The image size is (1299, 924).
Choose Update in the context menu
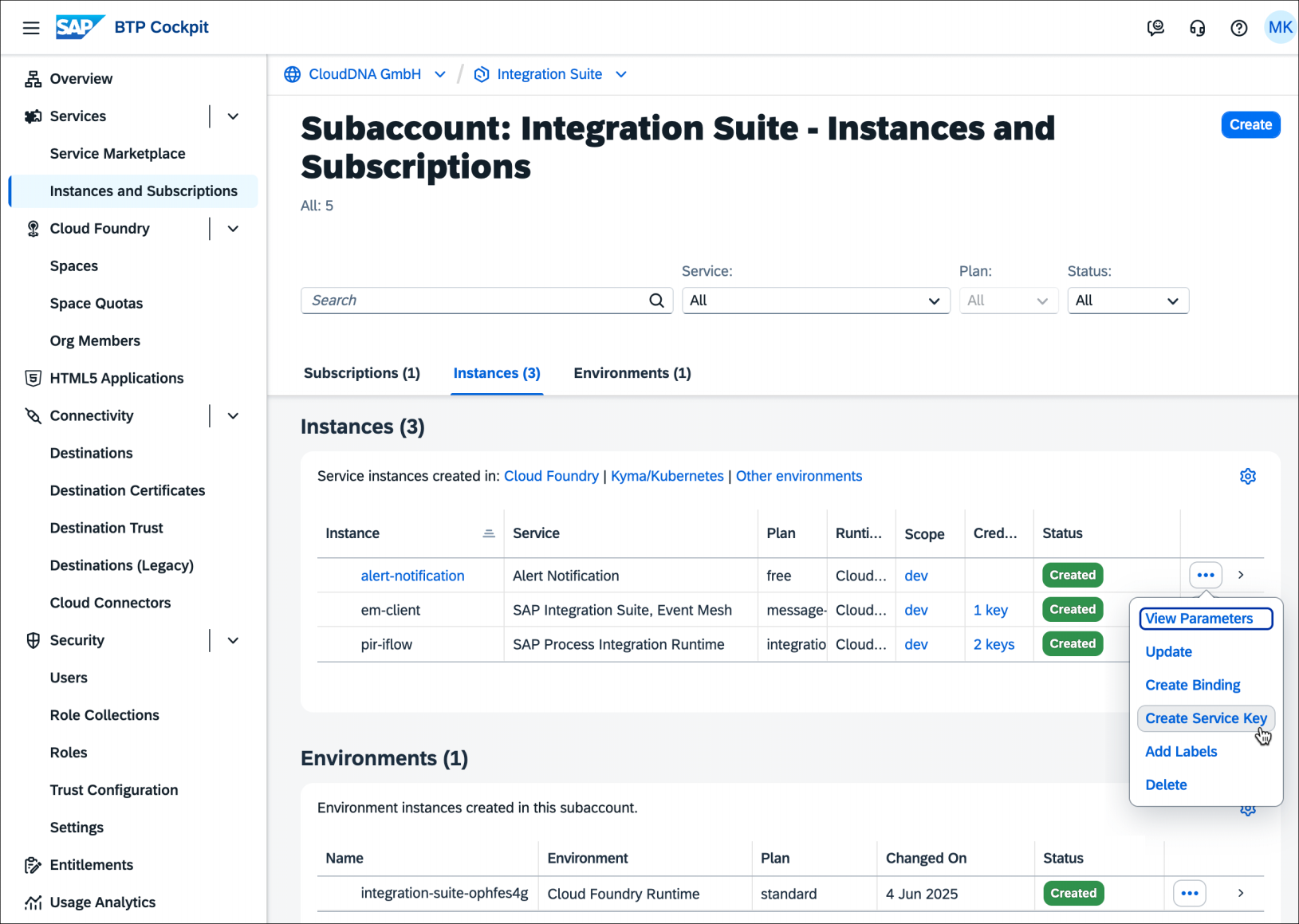[1168, 652]
